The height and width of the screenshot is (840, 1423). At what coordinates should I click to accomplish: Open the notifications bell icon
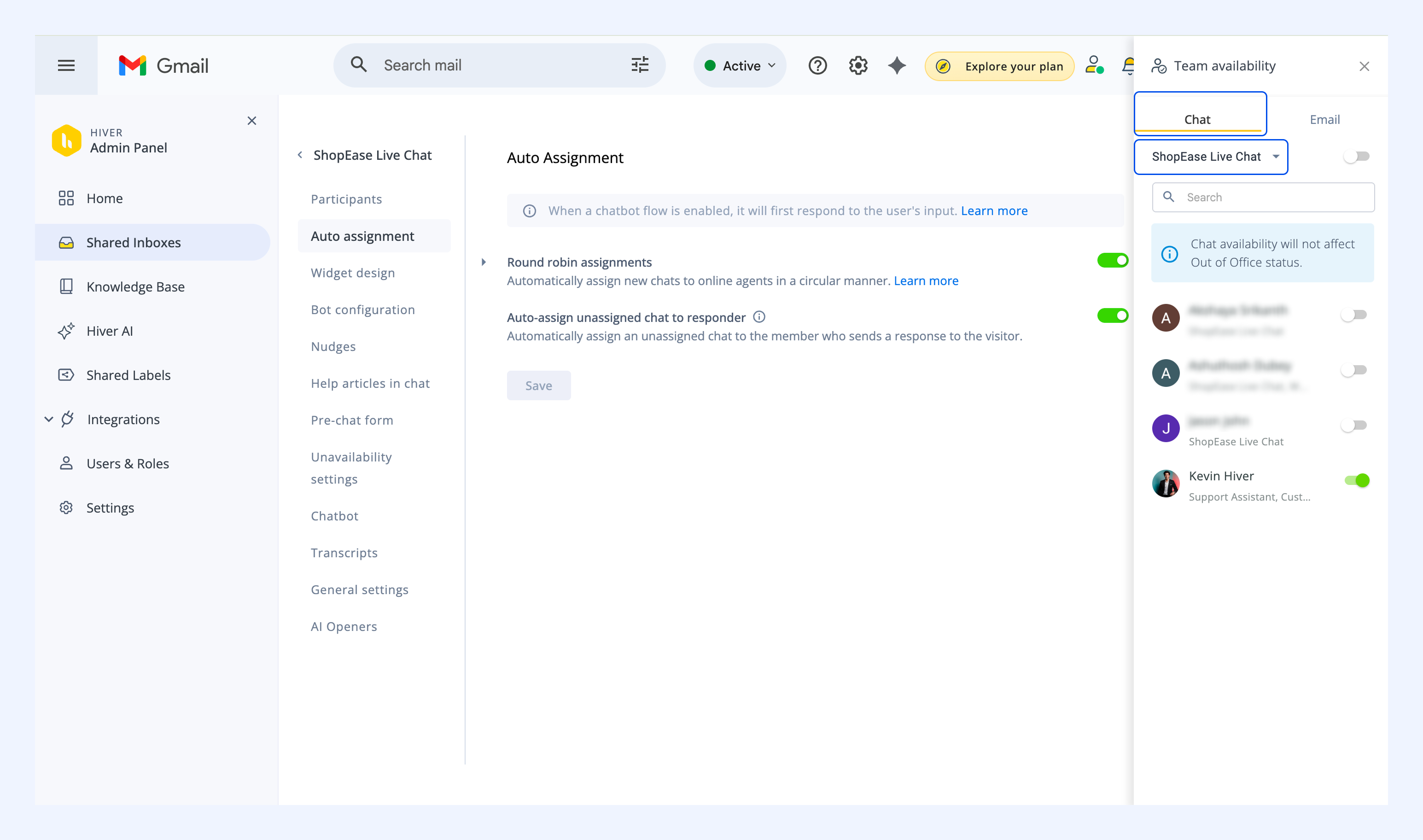(1127, 66)
